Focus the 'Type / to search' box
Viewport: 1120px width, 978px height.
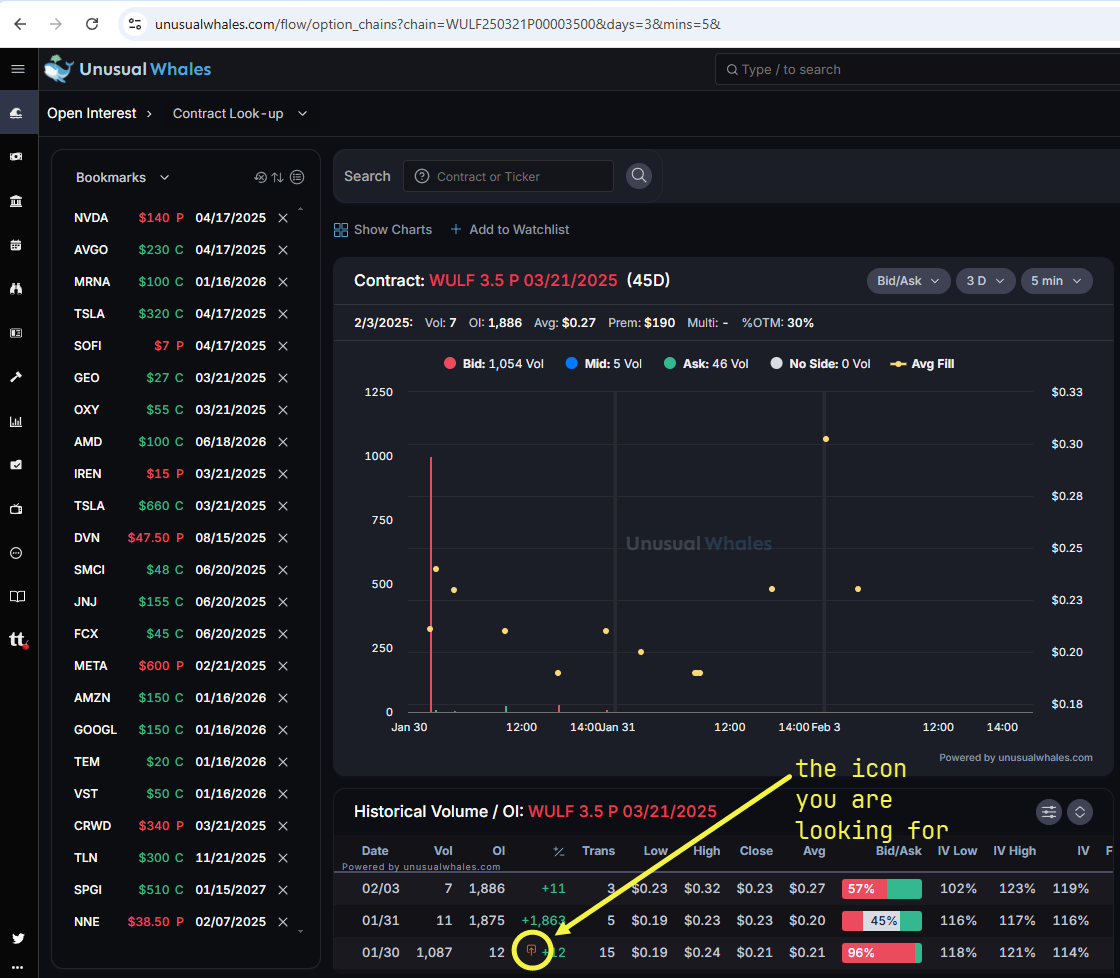(917, 69)
